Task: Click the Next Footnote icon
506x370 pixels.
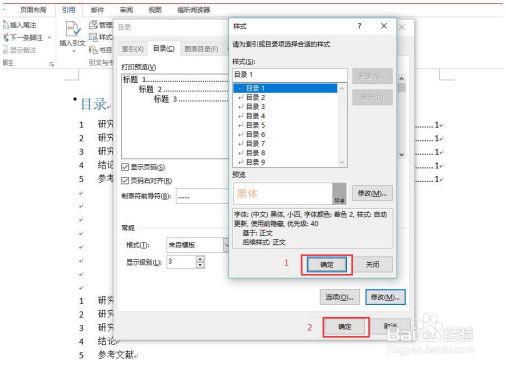Action: [x=6, y=37]
